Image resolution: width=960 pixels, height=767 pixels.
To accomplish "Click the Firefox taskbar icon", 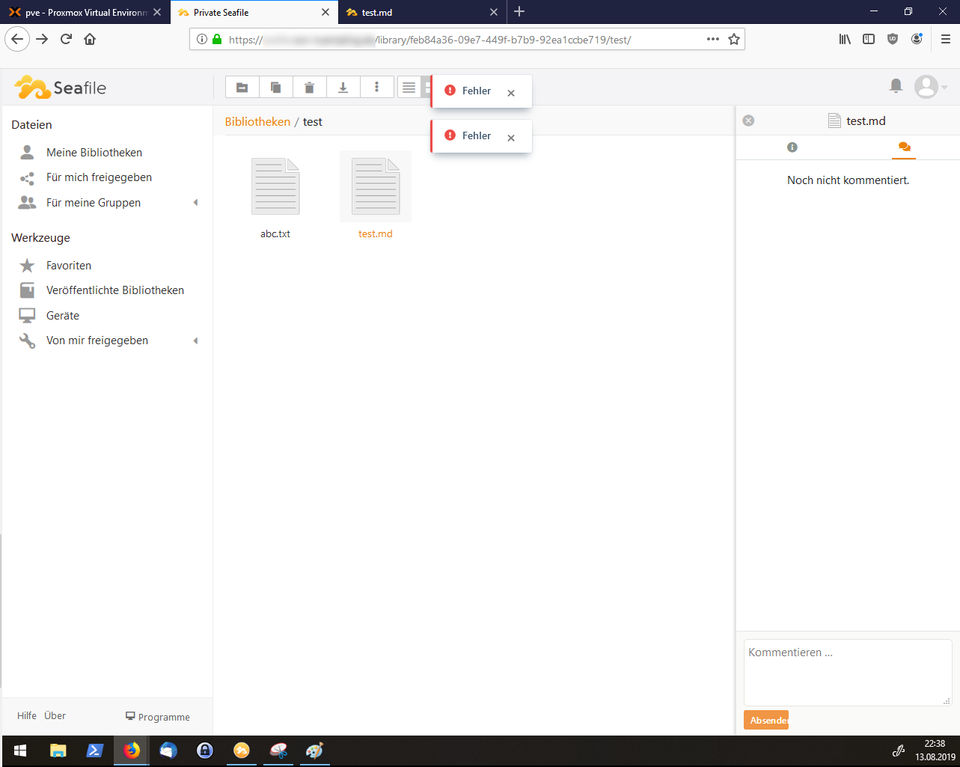I will (x=132, y=751).
